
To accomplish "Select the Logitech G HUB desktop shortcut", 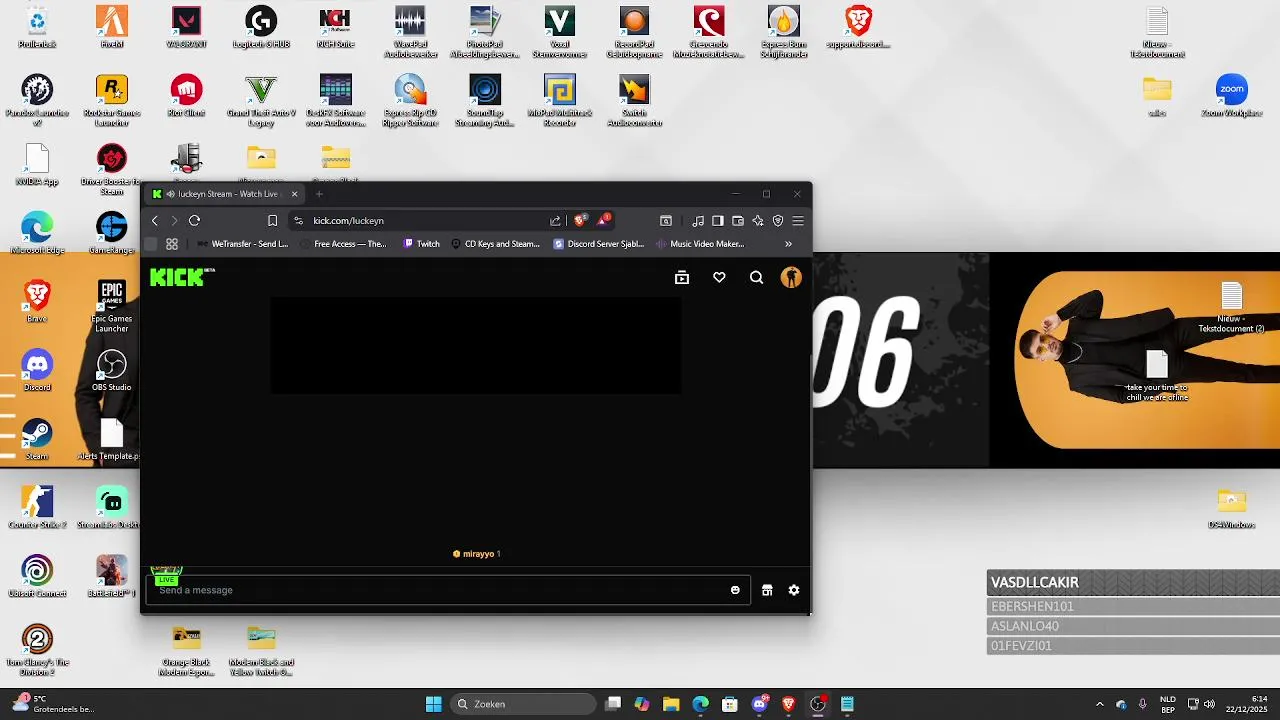I will (261, 28).
